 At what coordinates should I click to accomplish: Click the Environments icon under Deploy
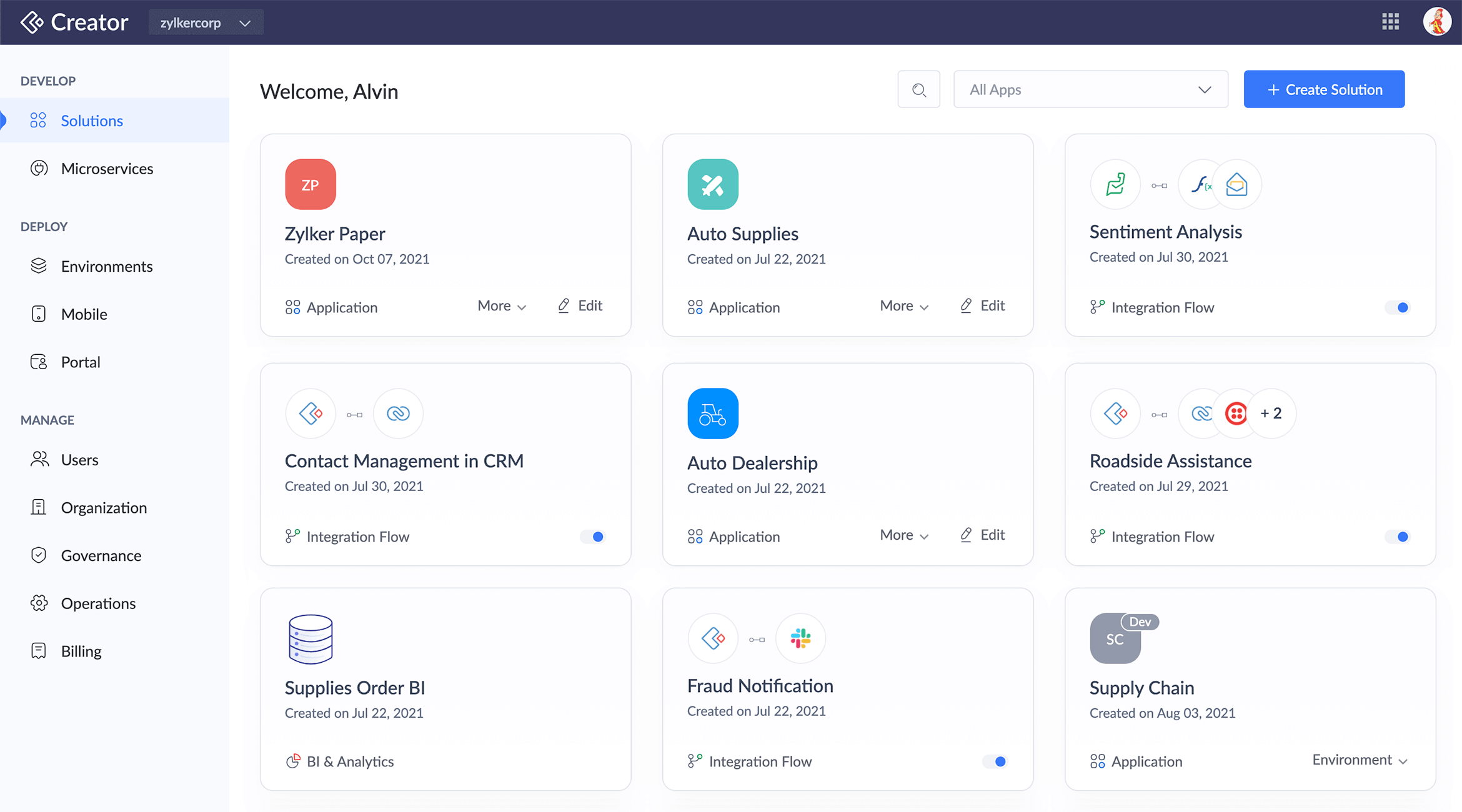(x=39, y=265)
